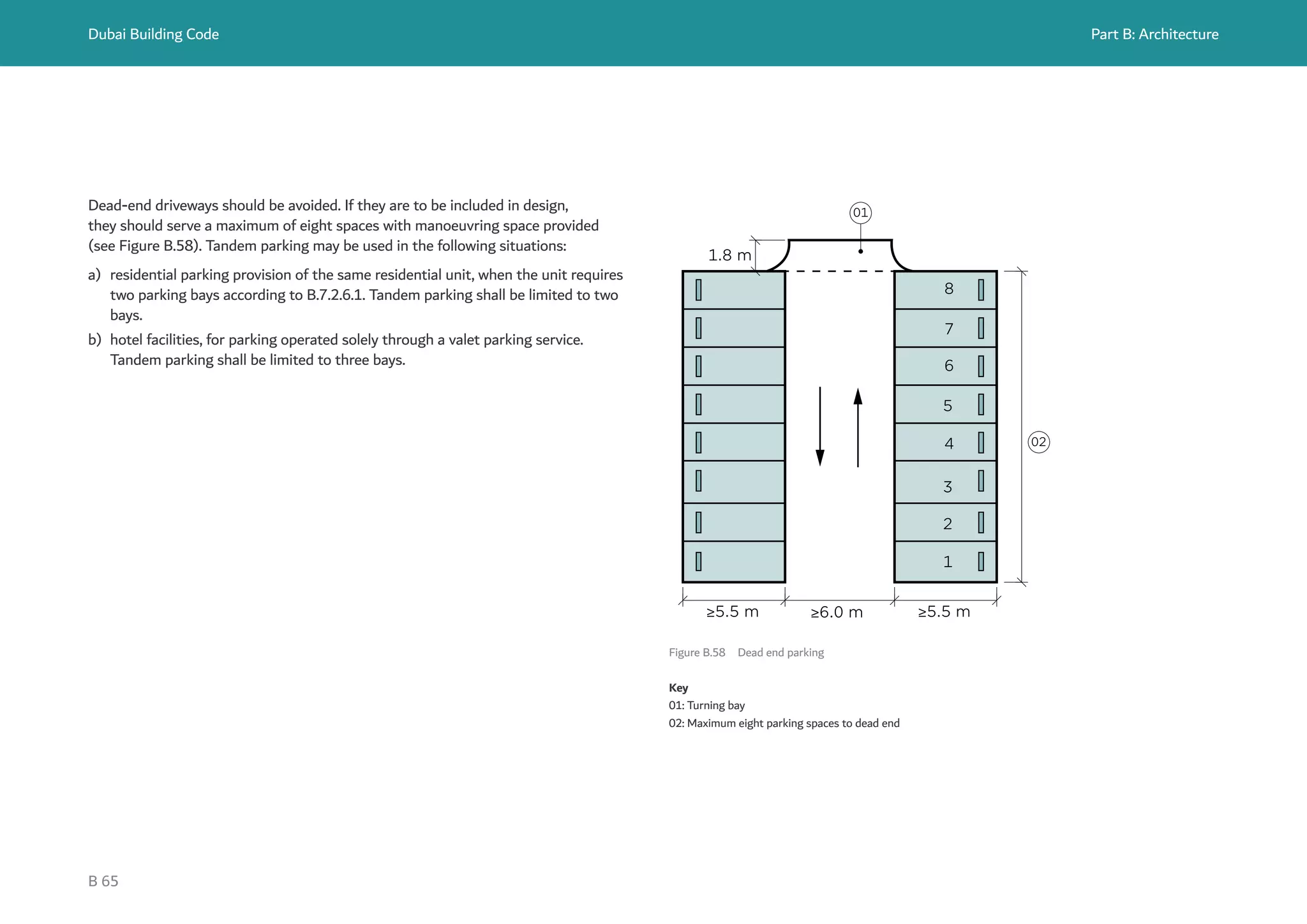Click the '1.8 m' dimension label
1307x924 pixels.
tap(729, 255)
